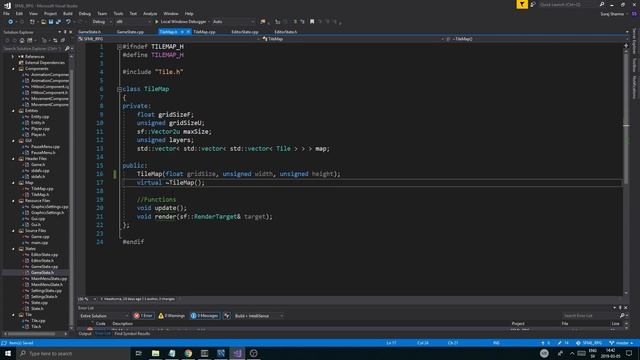Select MainMenuState.cpp in Solution Explorer
This screenshot has width=640, height=360.
tap(49, 279)
